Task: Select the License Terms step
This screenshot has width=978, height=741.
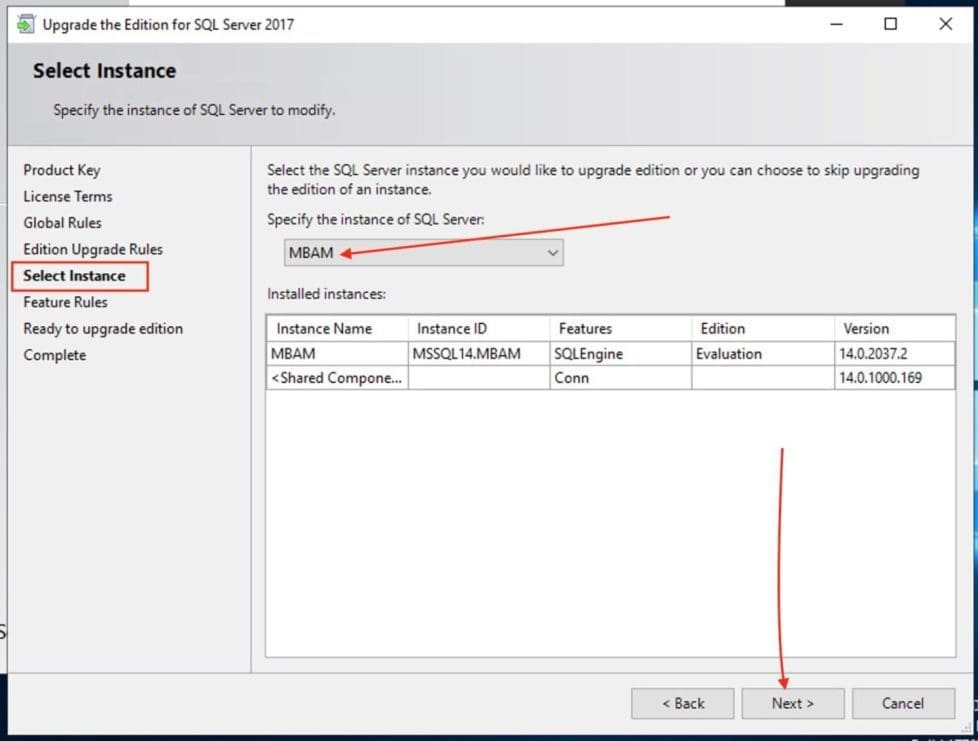Action: [x=68, y=196]
